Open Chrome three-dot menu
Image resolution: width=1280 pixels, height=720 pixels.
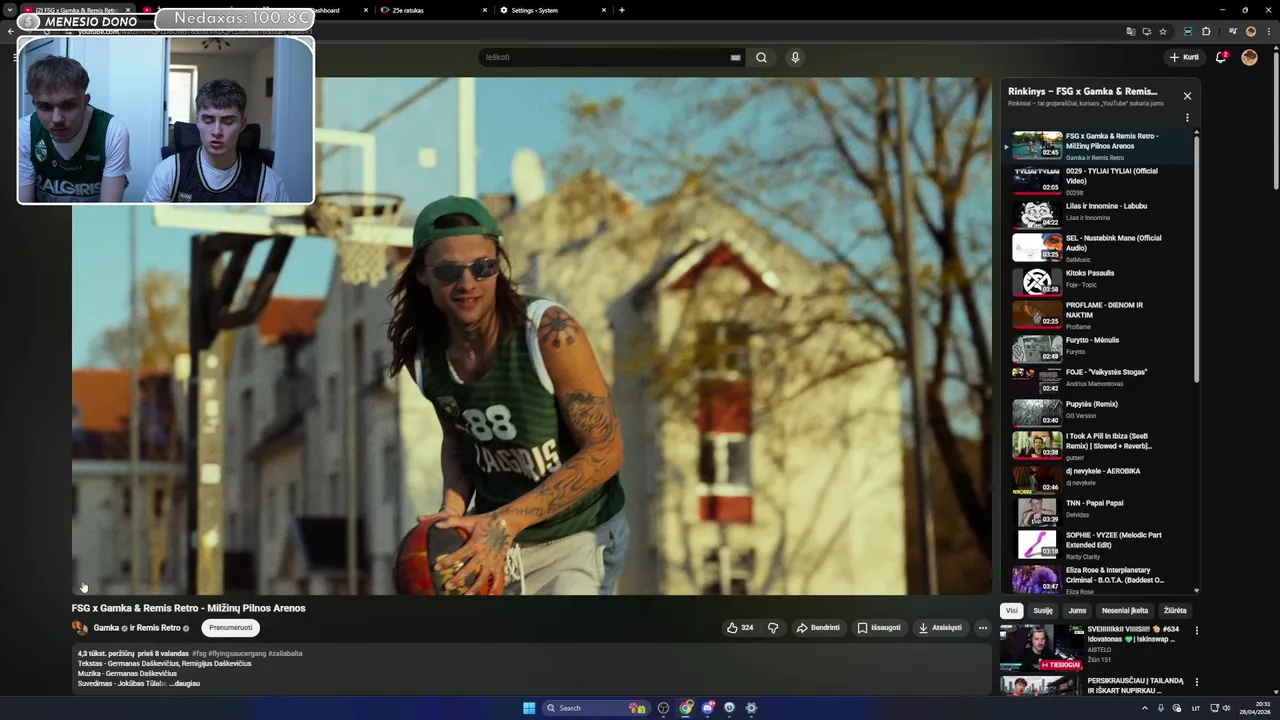[x=1267, y=31]
